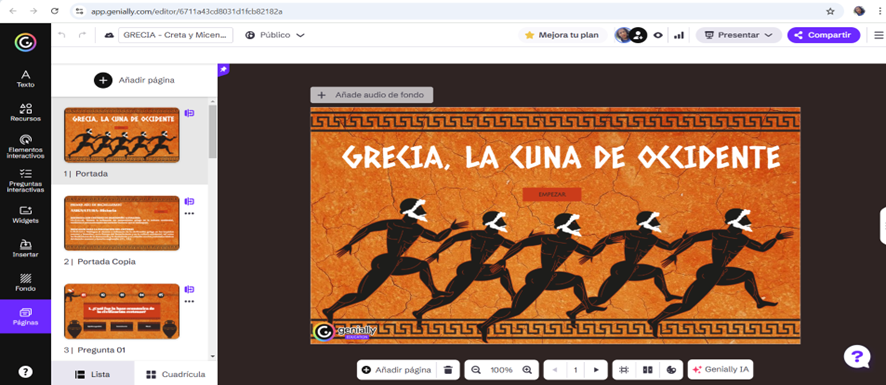This screenshot has height=385, width=886.
Task: Expand the Presentar dropdown
Action: pos(739,35)
